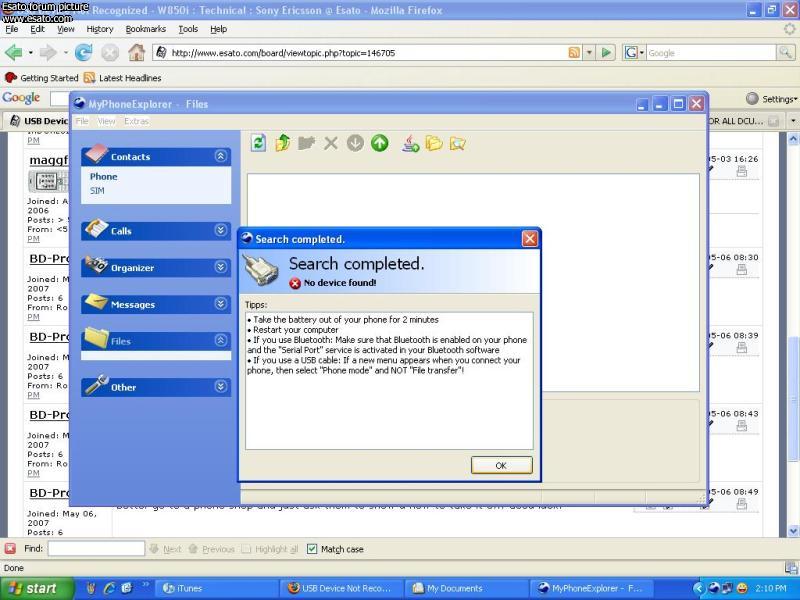Click the folder search icon in toolbar
Viewport: 800px width, 600px height.
click(x=458, y=144)
